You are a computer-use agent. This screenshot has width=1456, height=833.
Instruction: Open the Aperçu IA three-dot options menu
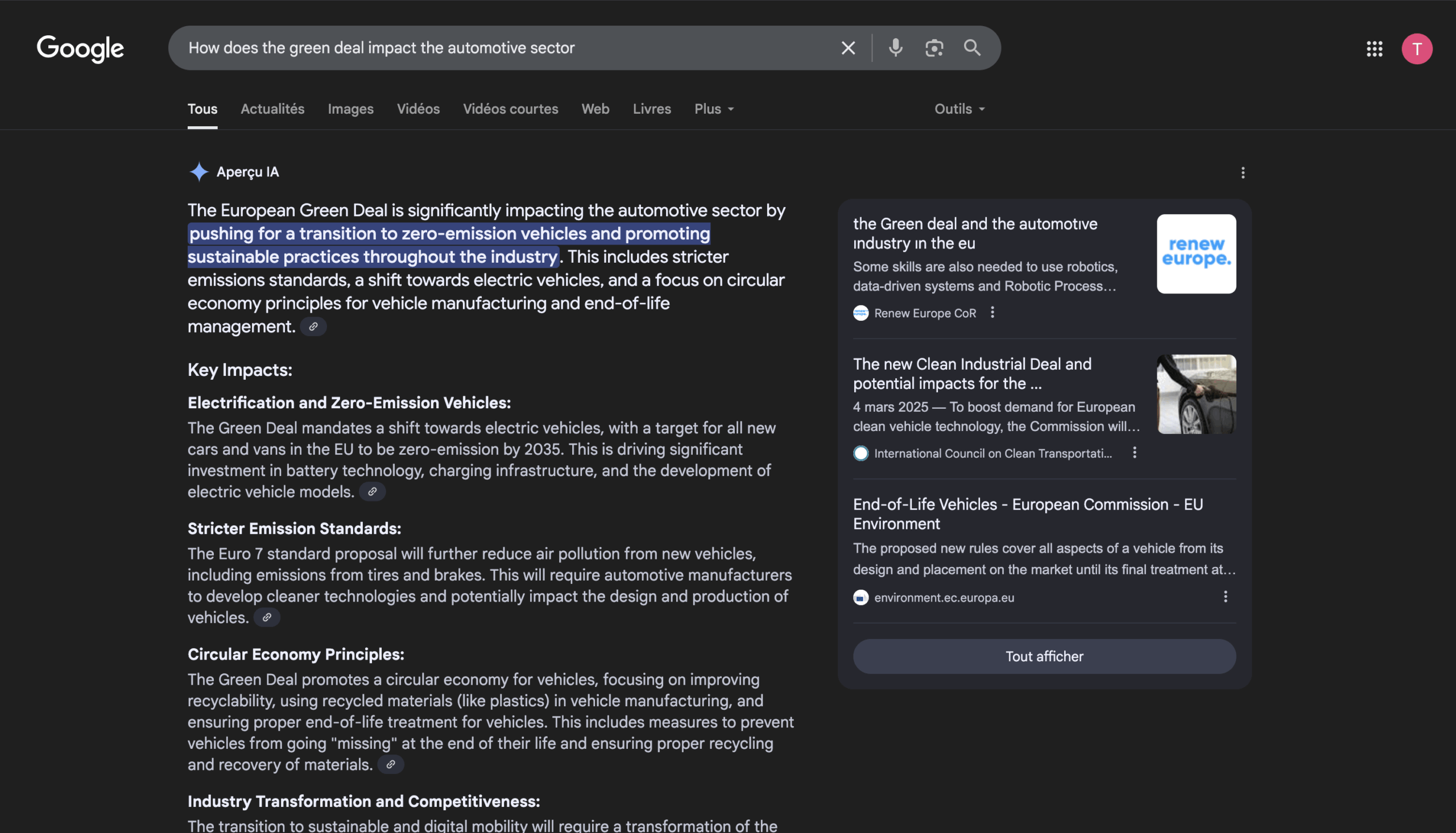click(1243, 173)
